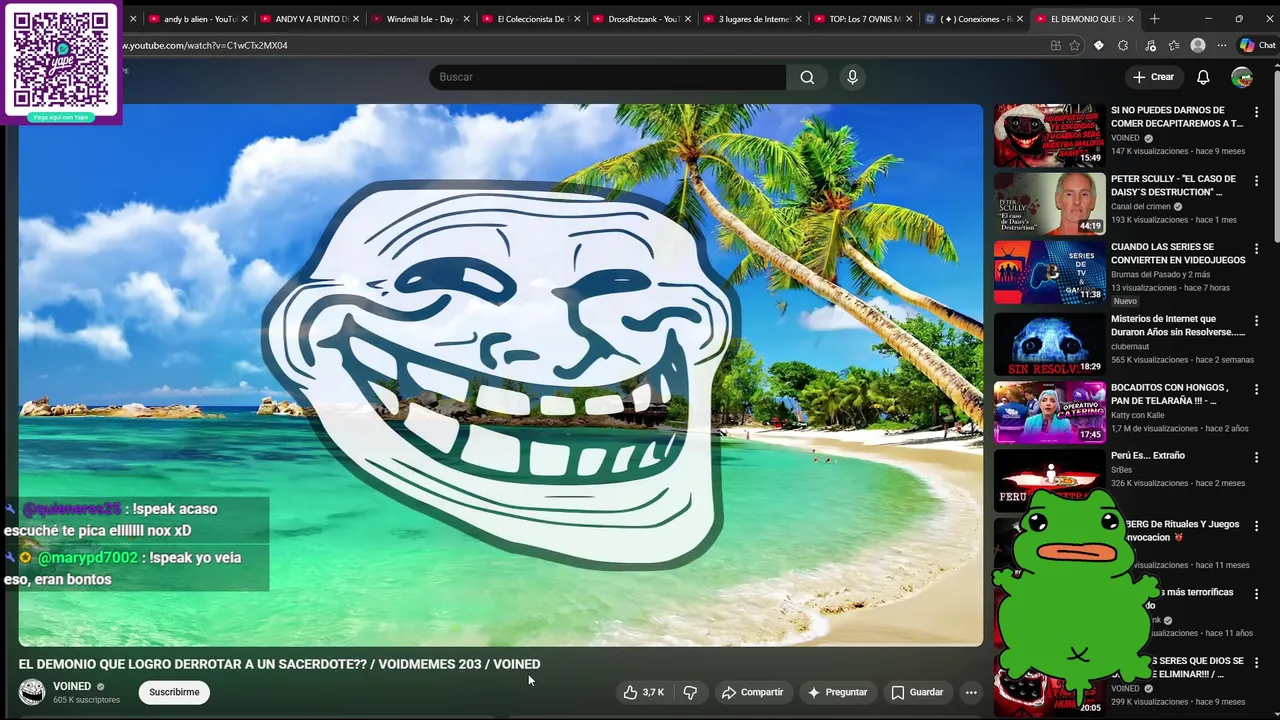1280x720 pixels.
Task: Open options menu for 'SERES QUE DIOS' video
Action: [1257, 662]
